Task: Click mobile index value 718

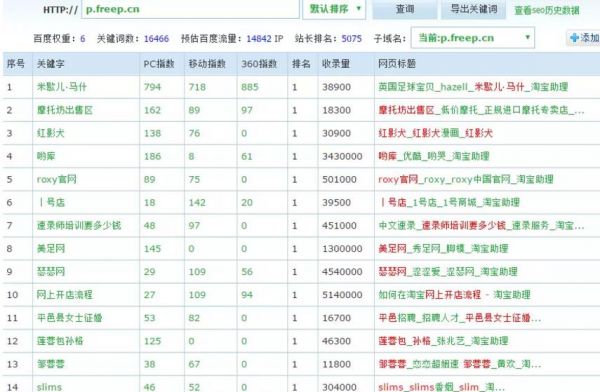Action: click(197, 87)
